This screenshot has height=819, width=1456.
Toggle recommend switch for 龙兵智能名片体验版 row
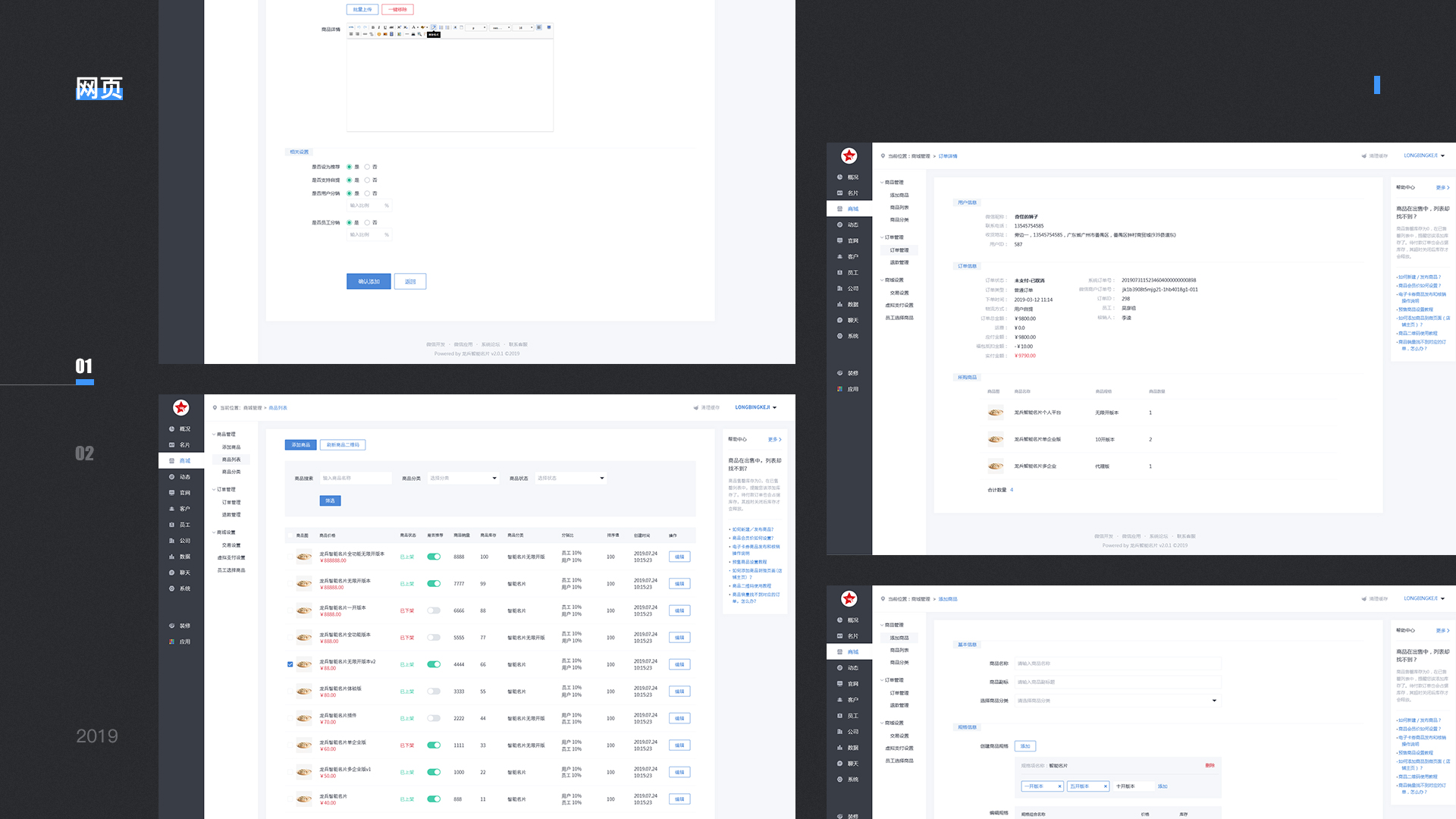434,692
